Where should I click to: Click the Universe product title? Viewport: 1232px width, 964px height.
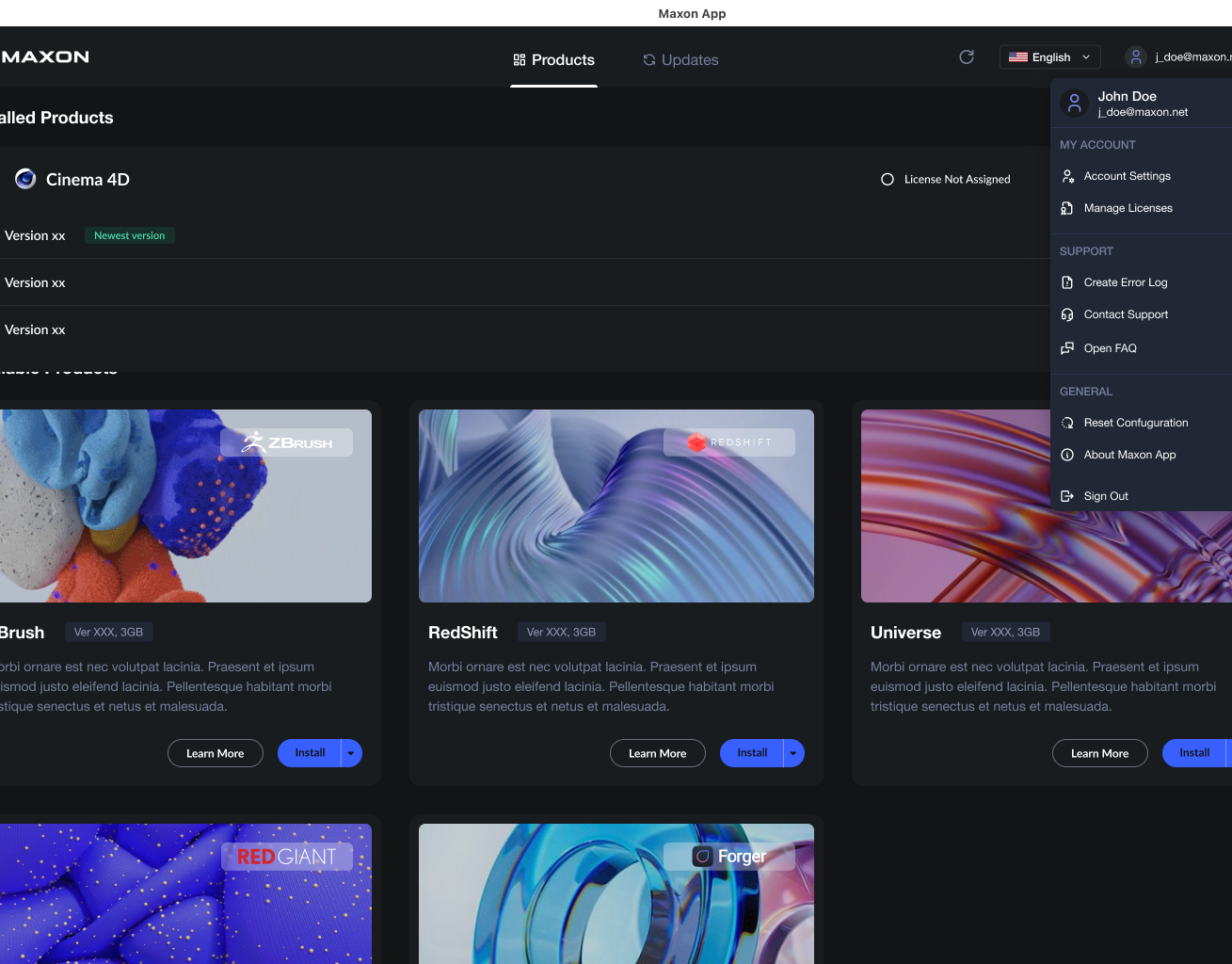tap(905, 633)
